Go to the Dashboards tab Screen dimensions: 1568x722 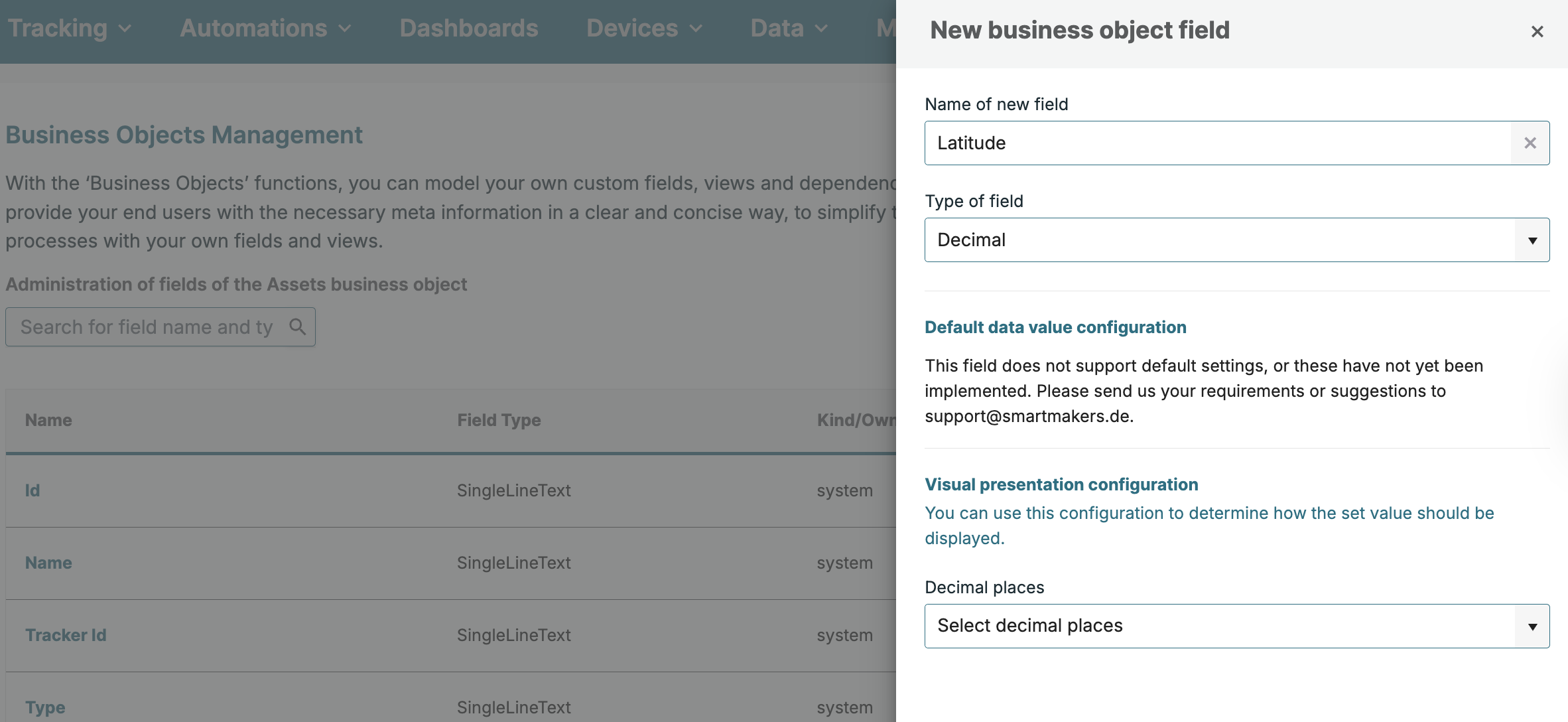click(468, 29)
